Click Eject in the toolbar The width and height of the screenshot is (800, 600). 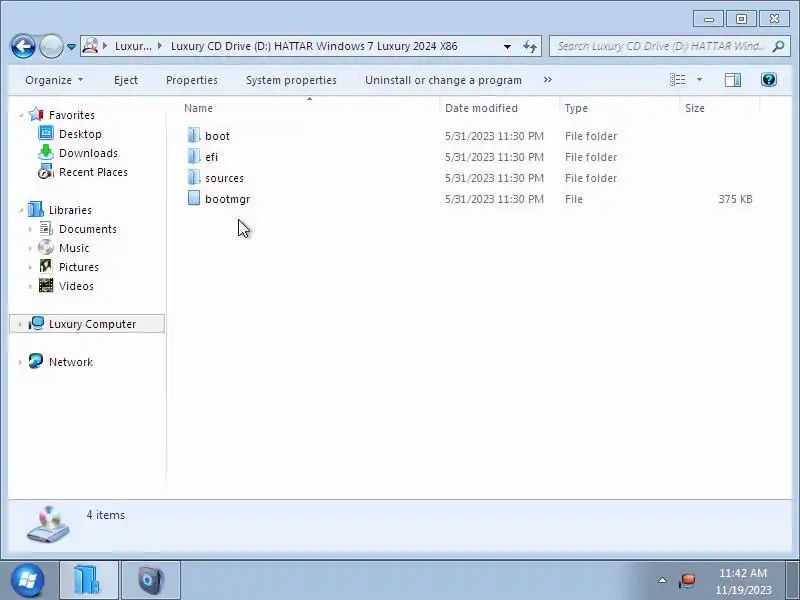[x=126, y=80]
